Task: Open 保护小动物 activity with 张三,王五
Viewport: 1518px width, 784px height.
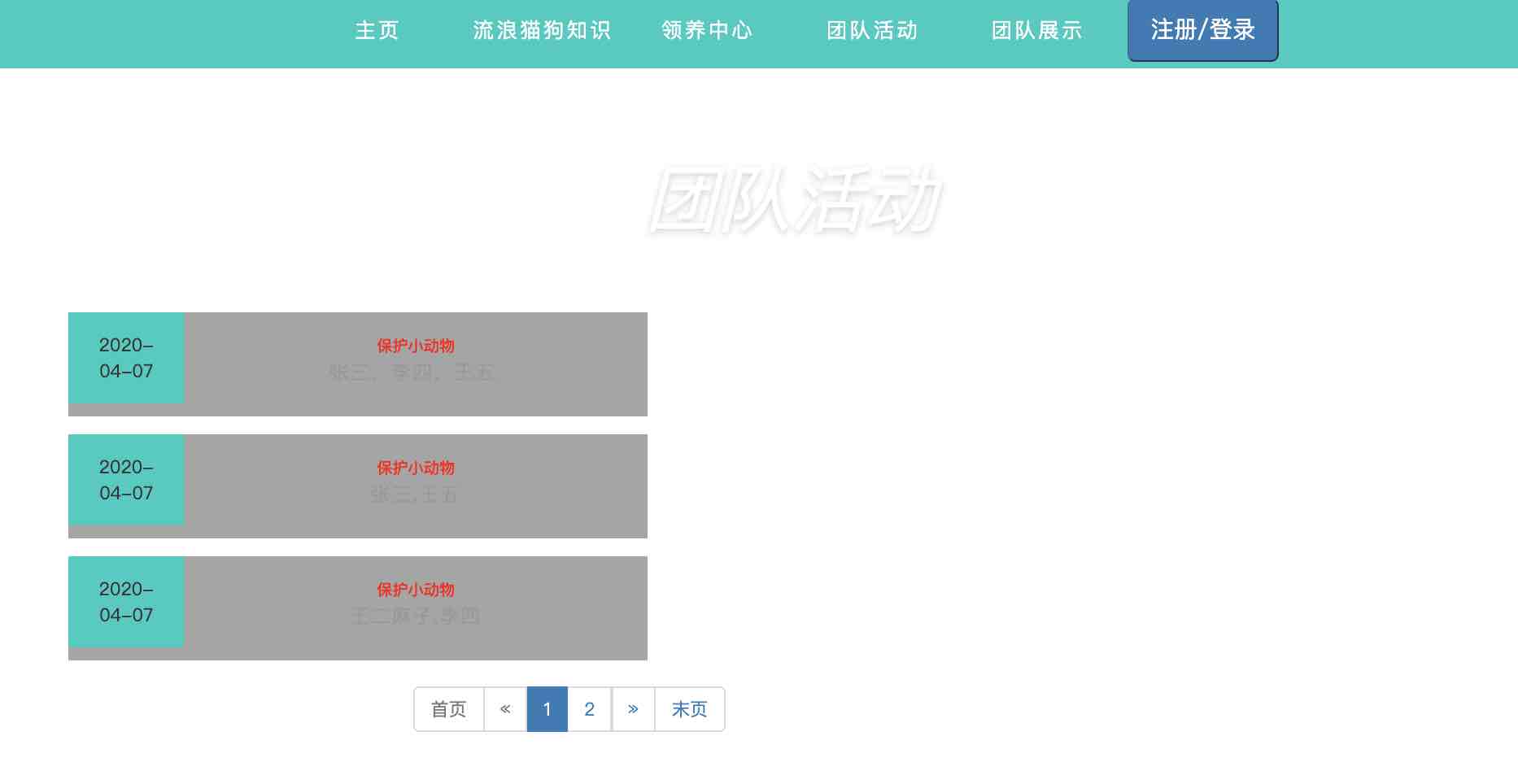Action: tap(416, 468)
